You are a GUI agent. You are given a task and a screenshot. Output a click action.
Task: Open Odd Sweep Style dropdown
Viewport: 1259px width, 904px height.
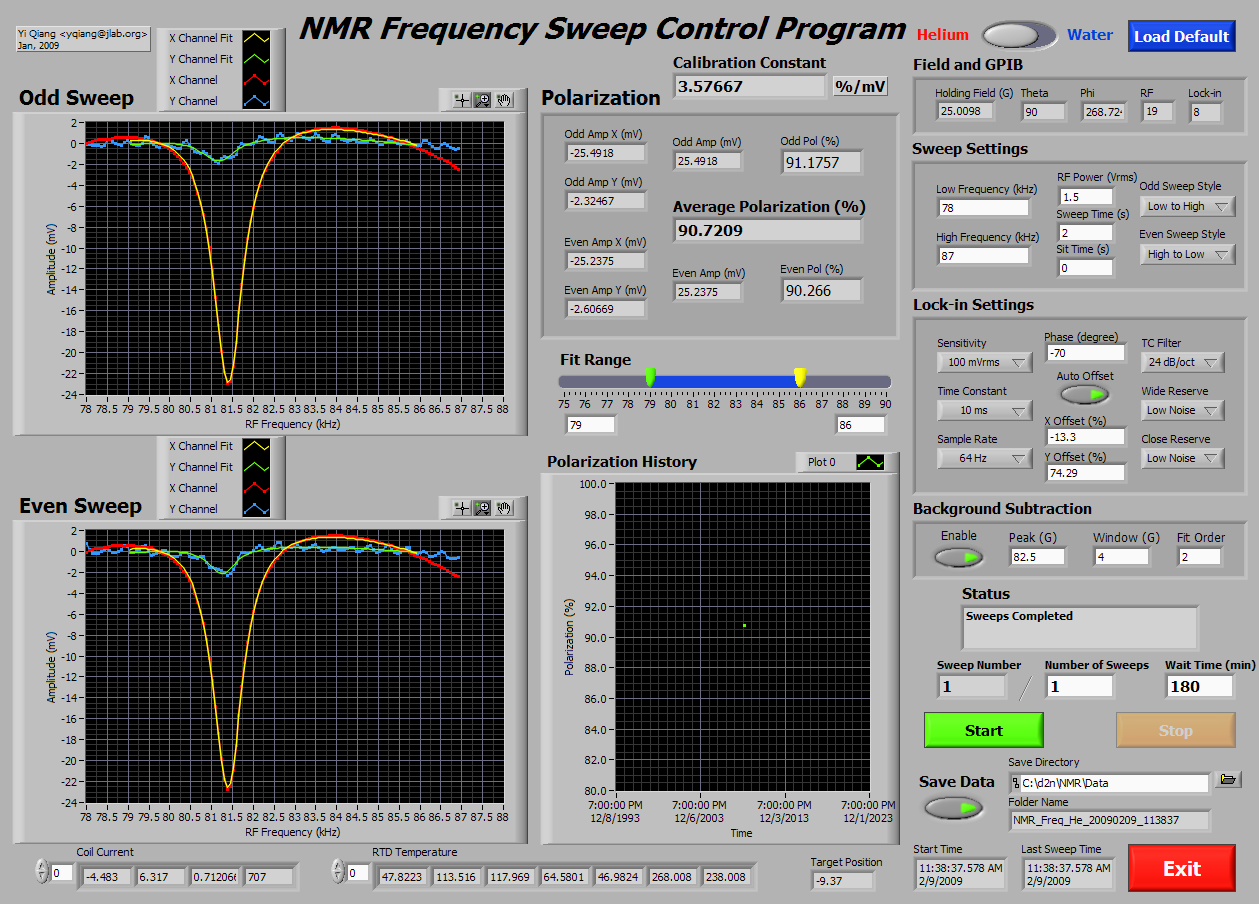click(x=1188, y=206)
